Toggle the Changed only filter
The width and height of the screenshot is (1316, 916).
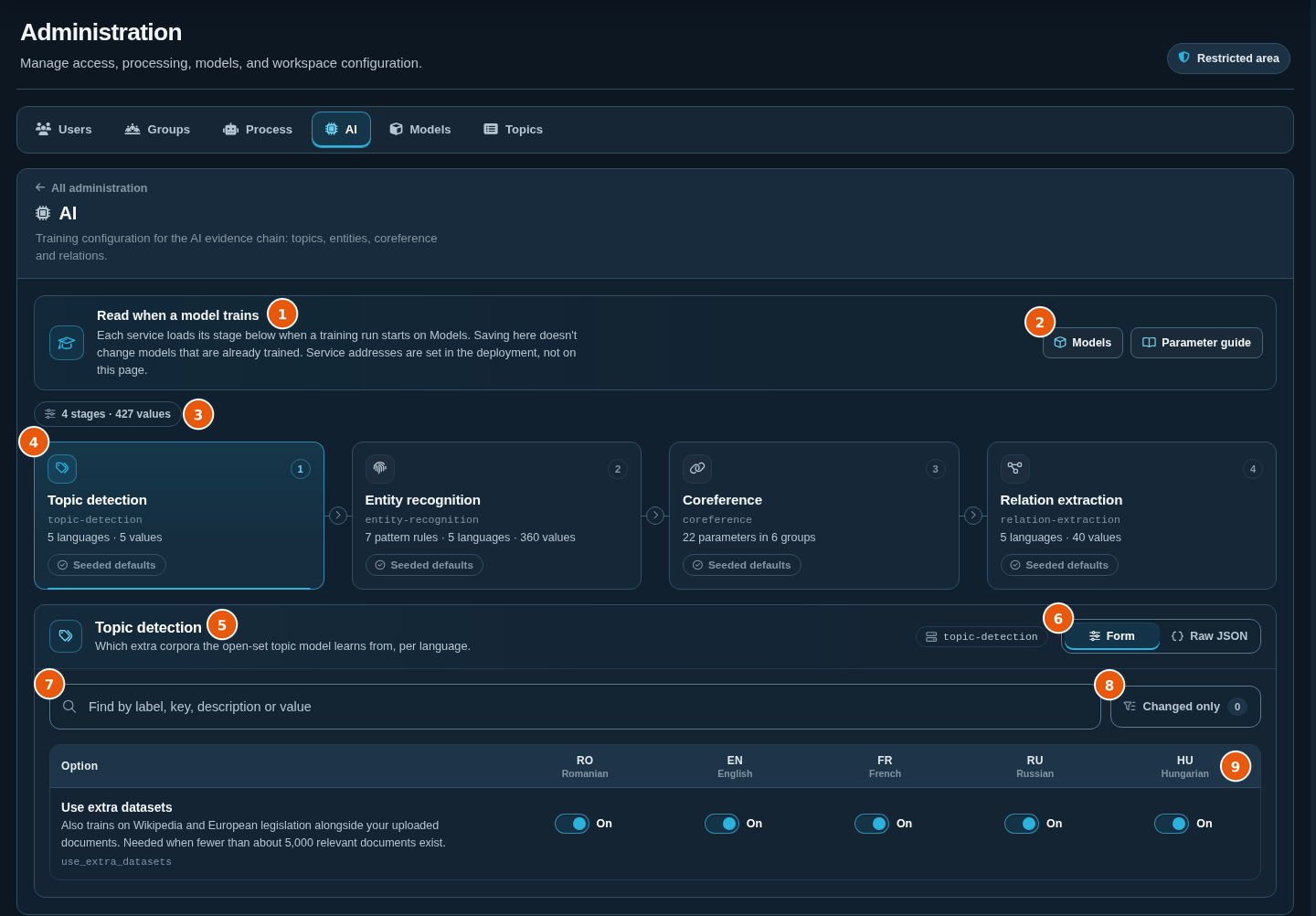pos(1185,707)
